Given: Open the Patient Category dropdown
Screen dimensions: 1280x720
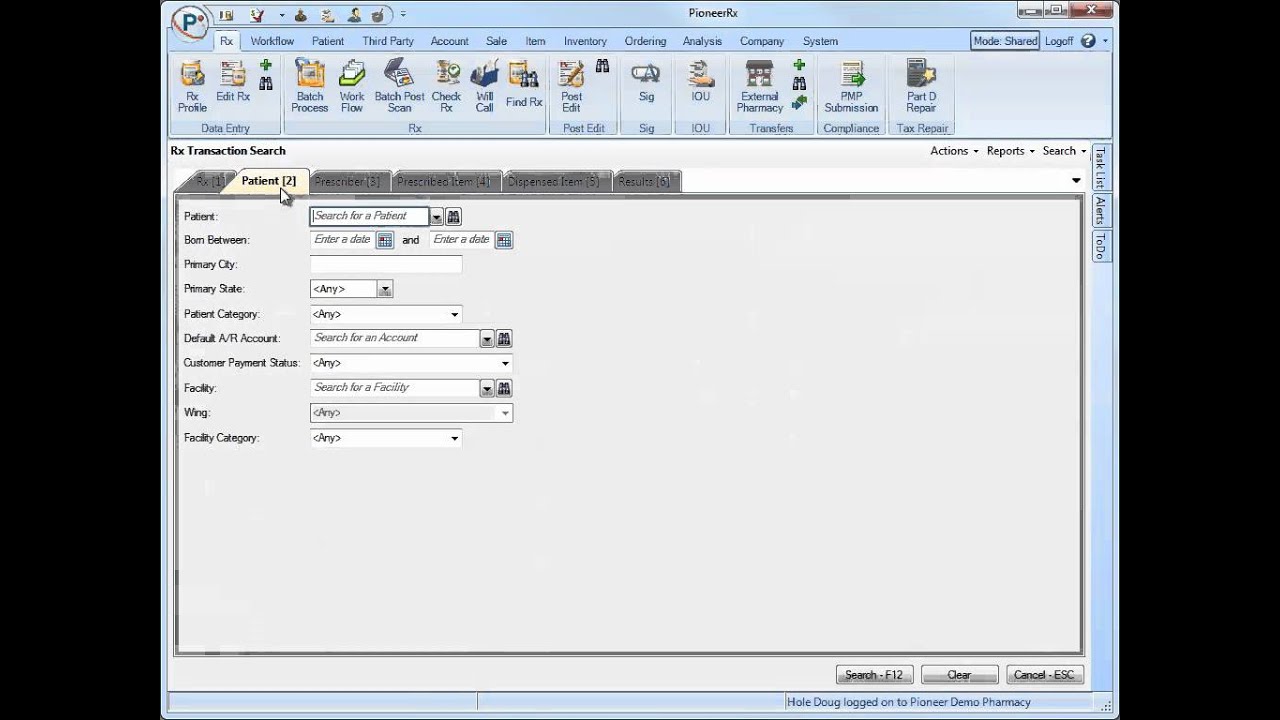Looking at the screenshot, I should pyautogui.click(x=454, y=314).
